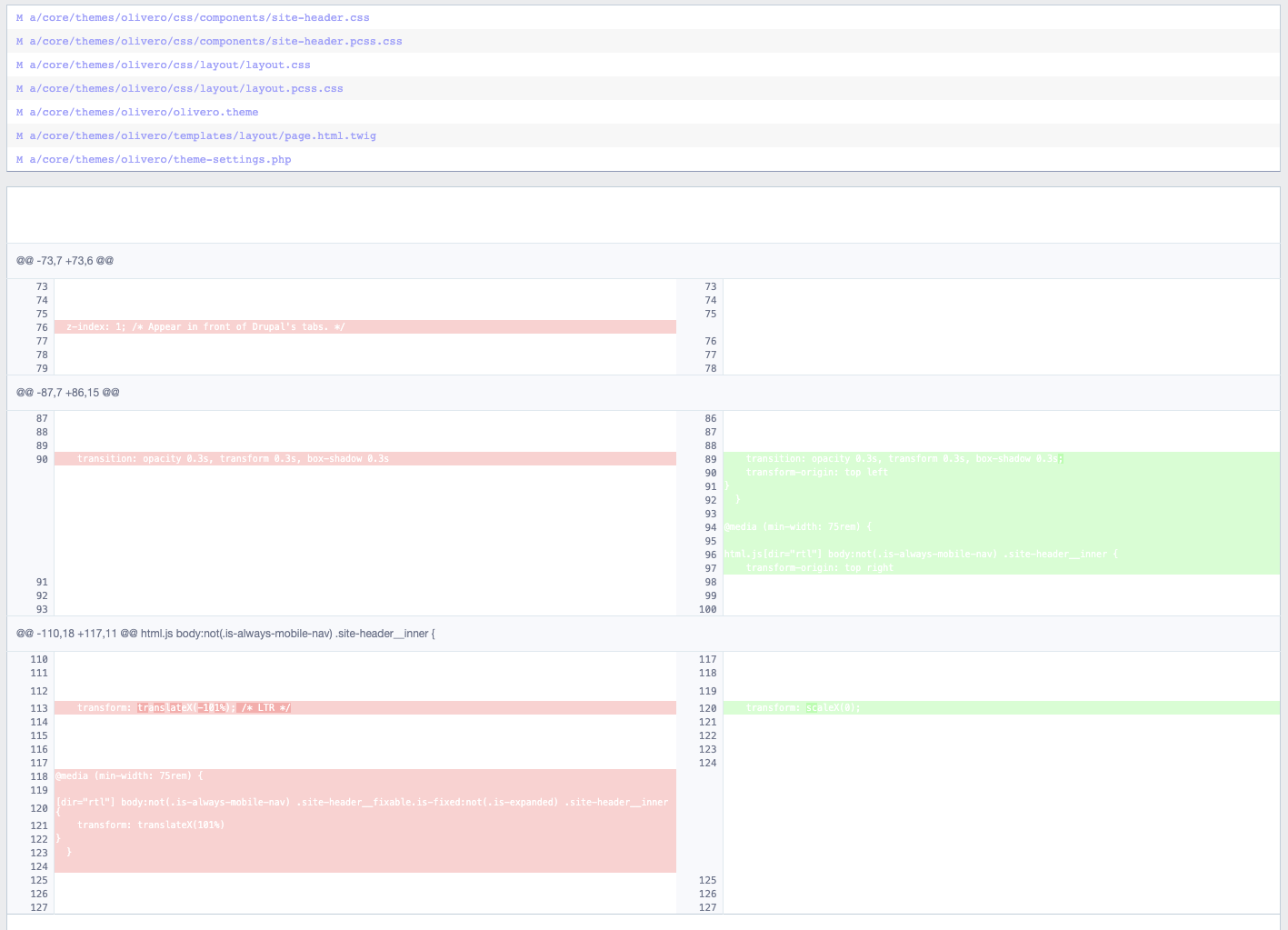The image size is (1288, 930).
Task: Click the added 'transition: opacity 0.3s' line
Action: (x=1002, y=458)
